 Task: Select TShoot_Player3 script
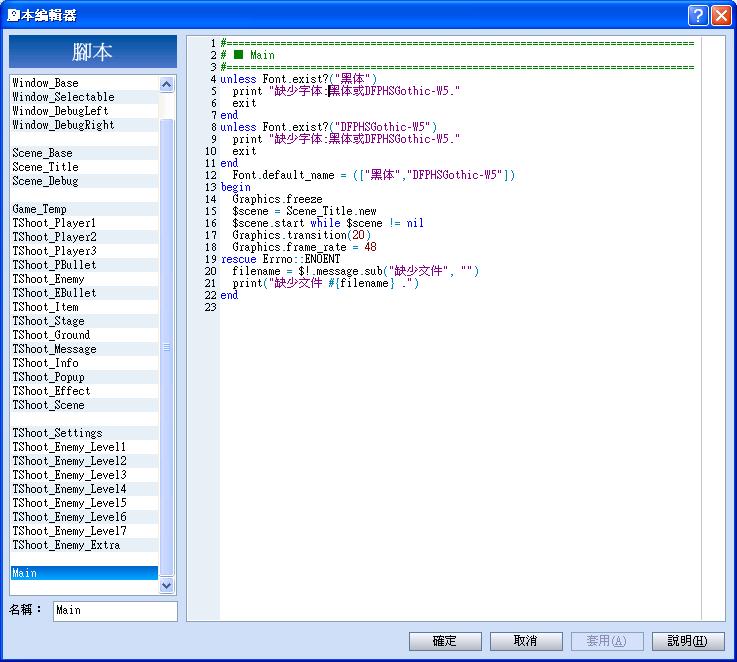click(x=84, y=252)
